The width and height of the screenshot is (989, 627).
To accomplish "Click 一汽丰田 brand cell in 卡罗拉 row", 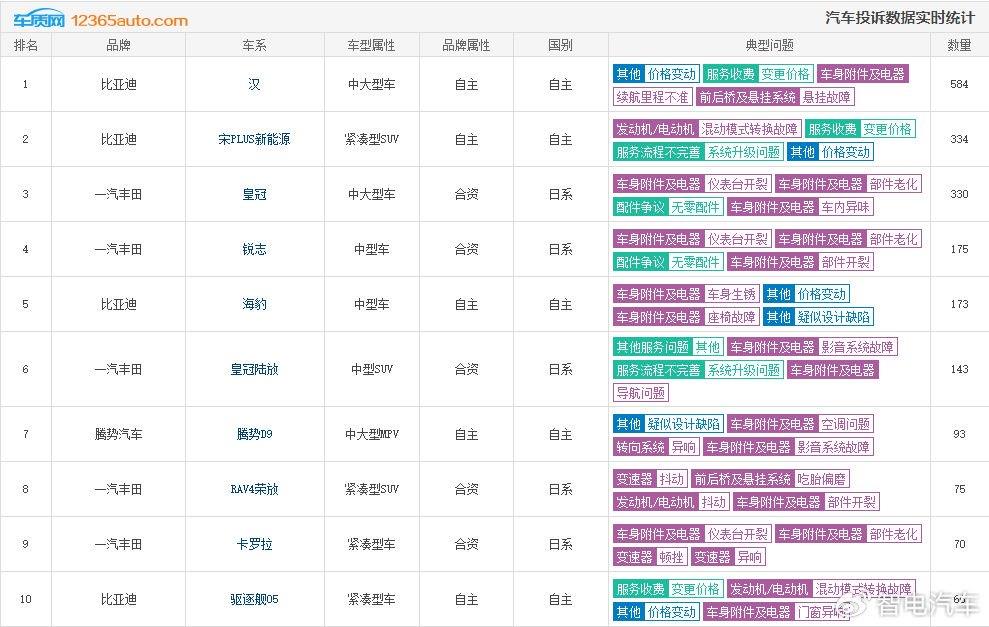I will click(119, 544).
